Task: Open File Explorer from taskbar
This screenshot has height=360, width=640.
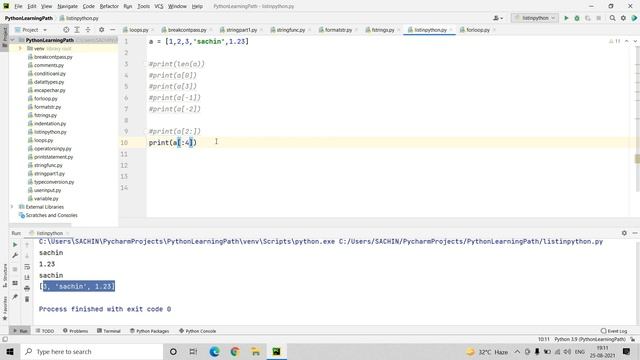Action: coord(256,351)
